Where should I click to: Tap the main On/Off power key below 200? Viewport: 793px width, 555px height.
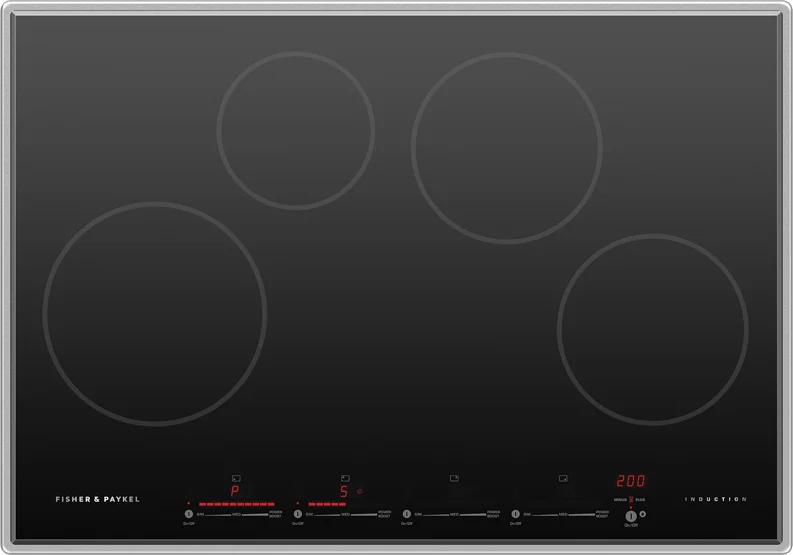click(631, 516)
